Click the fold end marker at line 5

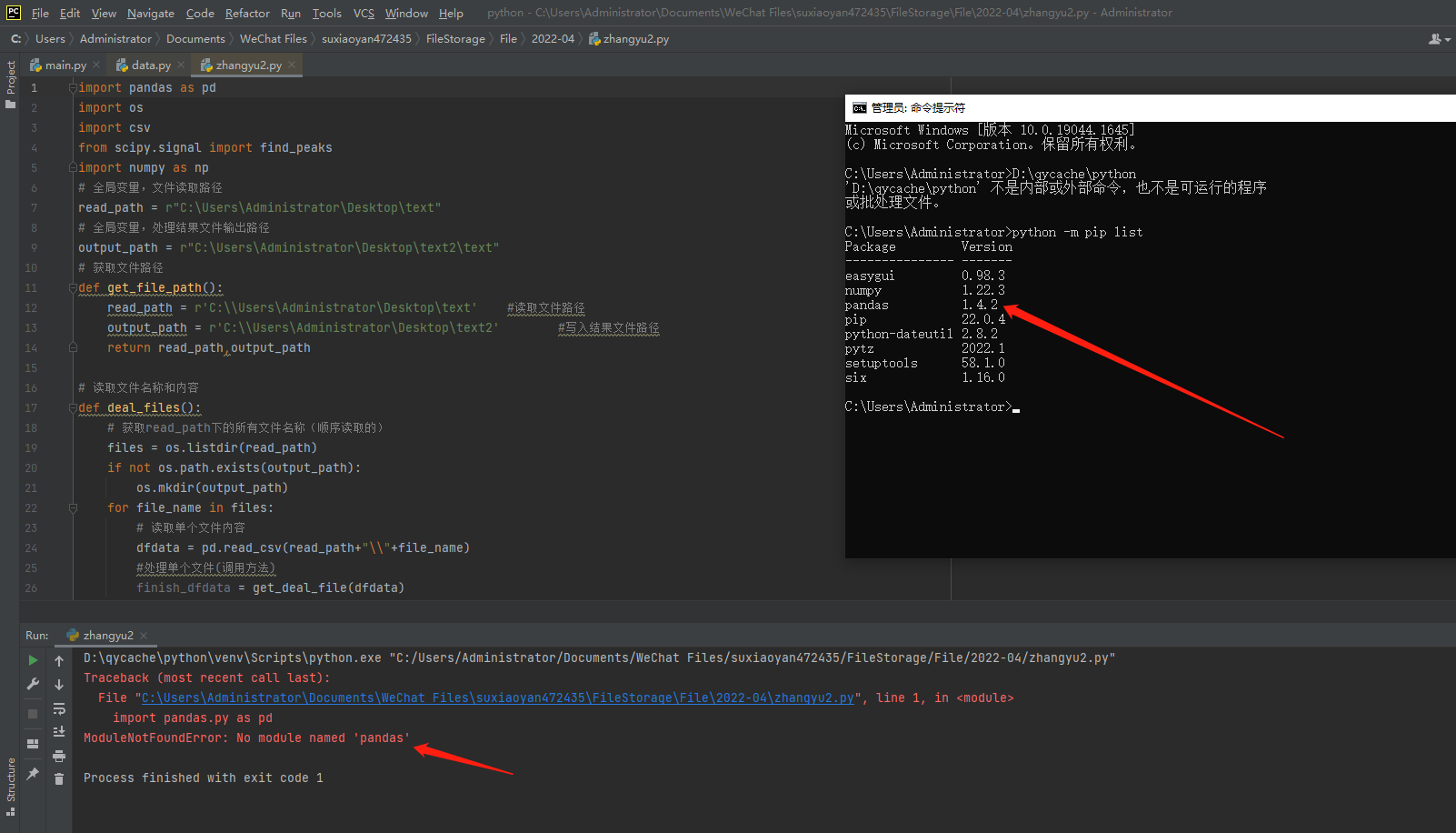[x=73, y=167]
